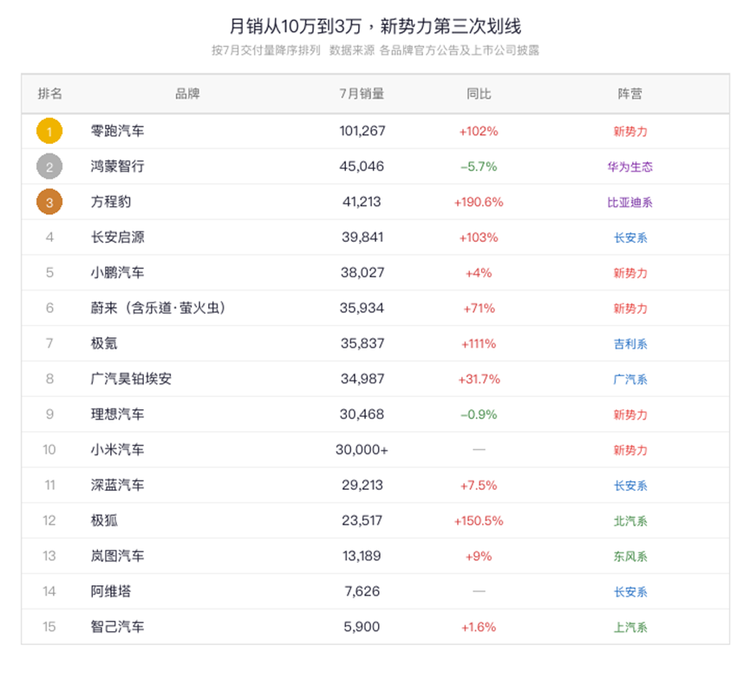Click the gold rank 1 badge
This screenshot has width=750, height=698.
(49, 131)
